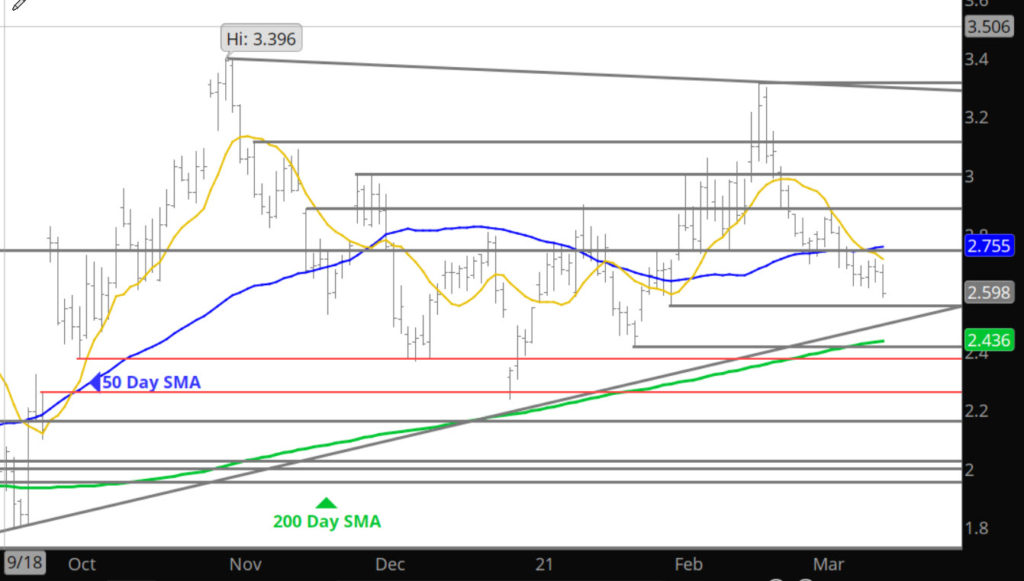This screenshot has width=1024, height=581.
Task: Click the Oct label on the time axis
Action: [82, 564]
